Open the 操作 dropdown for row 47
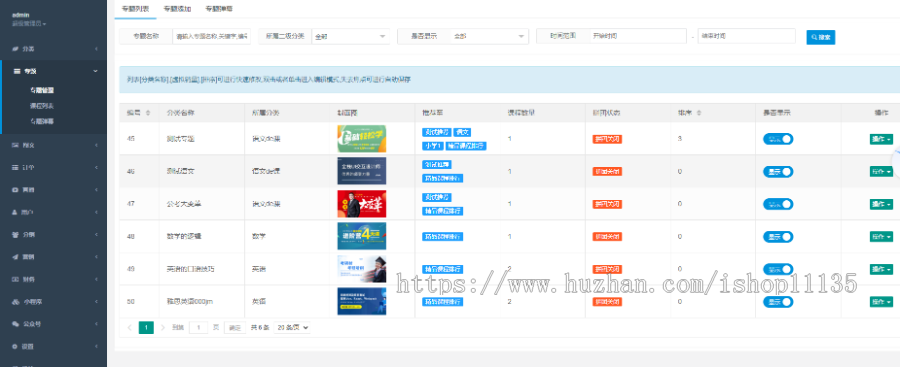Screen dimensions: 900x367 [x=881, y=204]
